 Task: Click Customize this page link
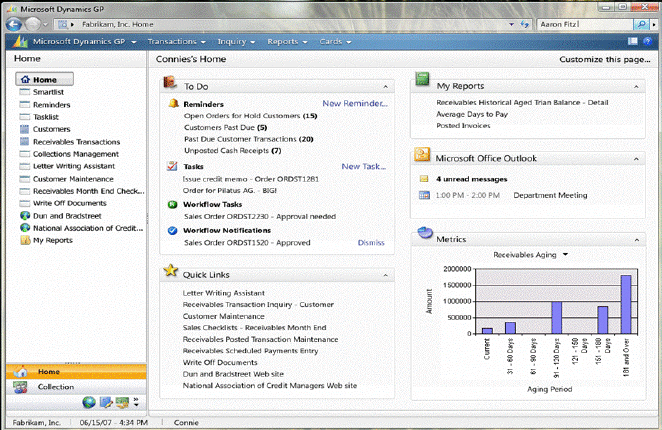605,60
